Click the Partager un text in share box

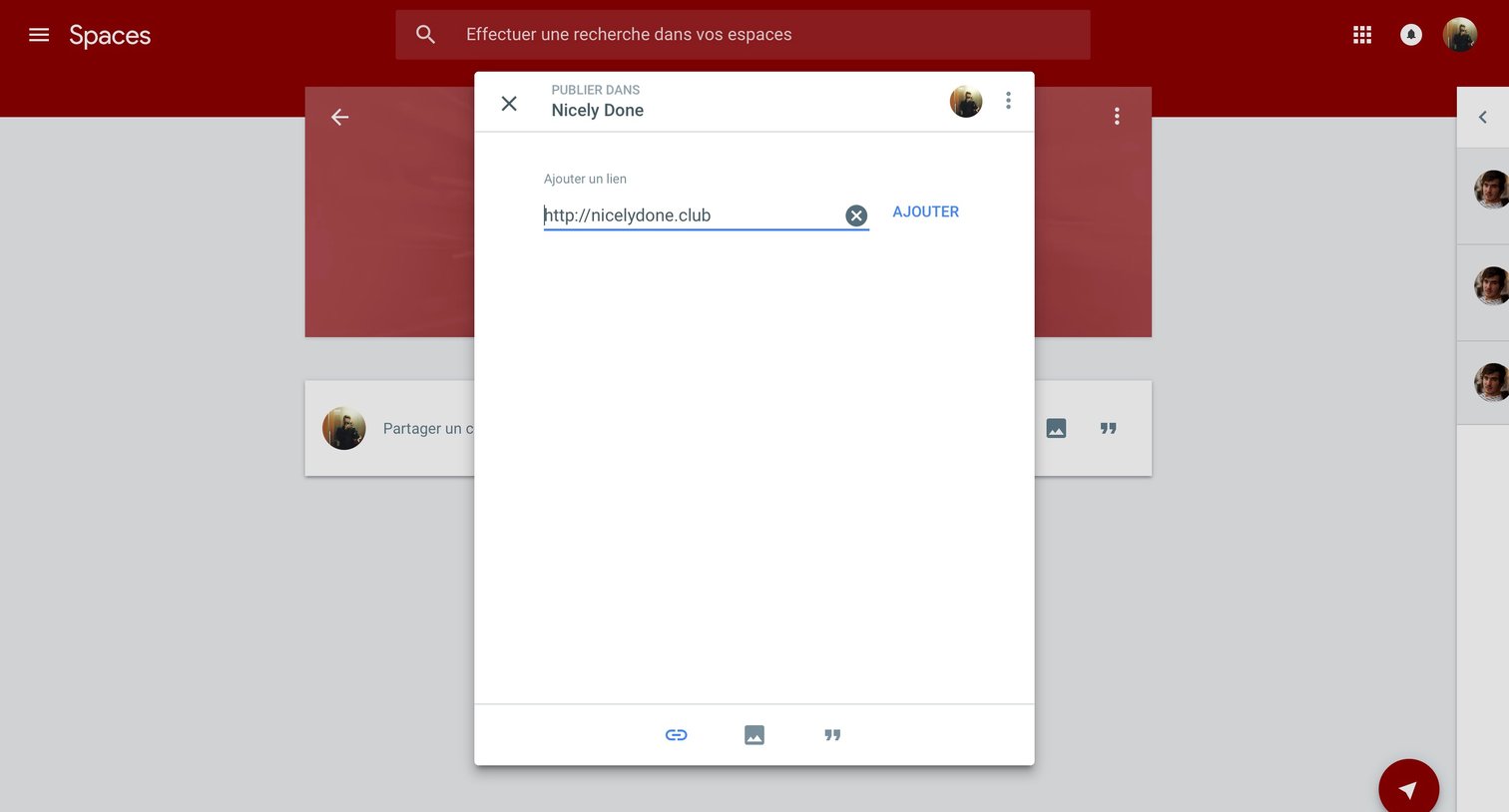428,429
